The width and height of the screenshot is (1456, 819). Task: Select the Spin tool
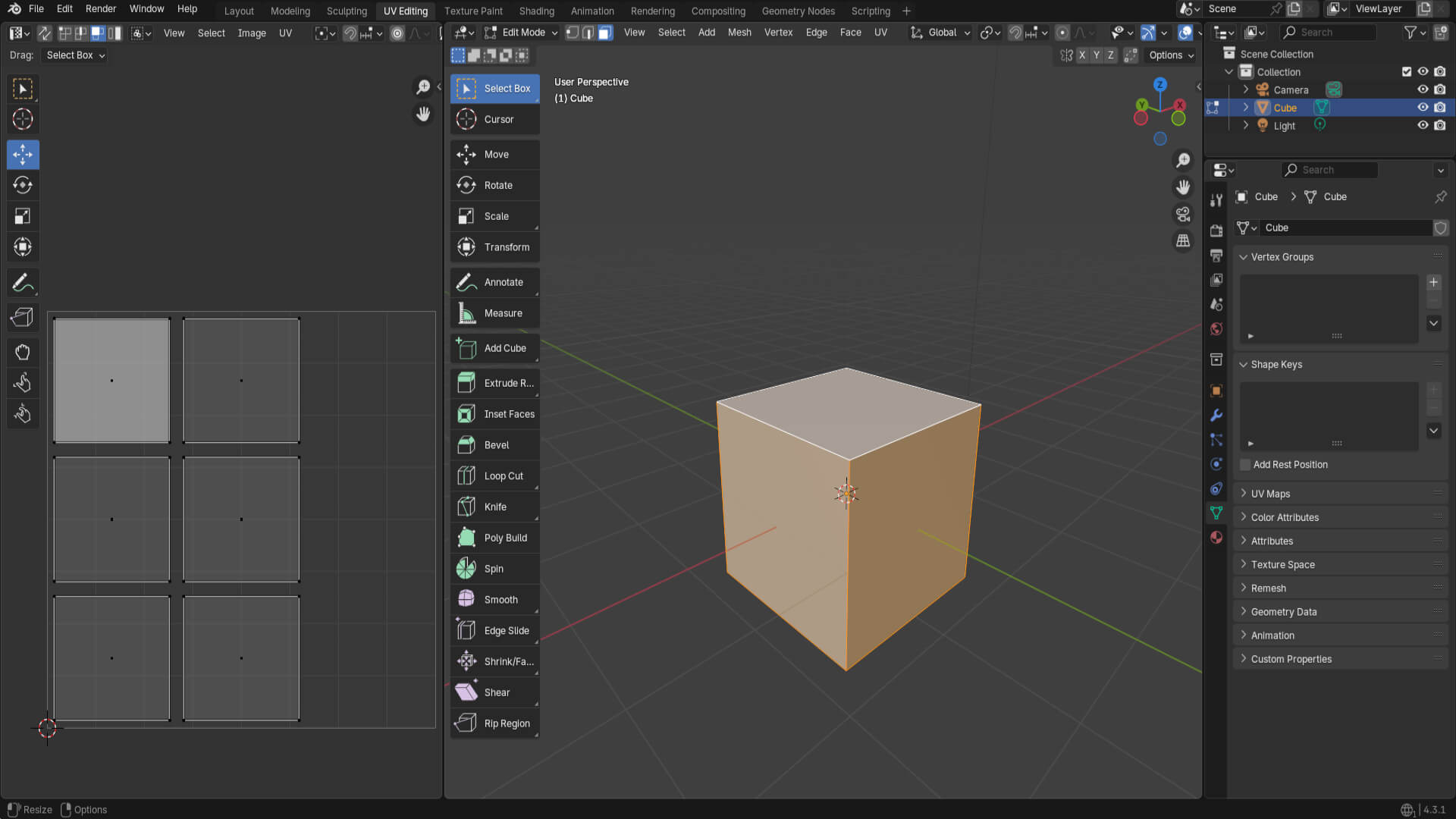tap(494, 568)
